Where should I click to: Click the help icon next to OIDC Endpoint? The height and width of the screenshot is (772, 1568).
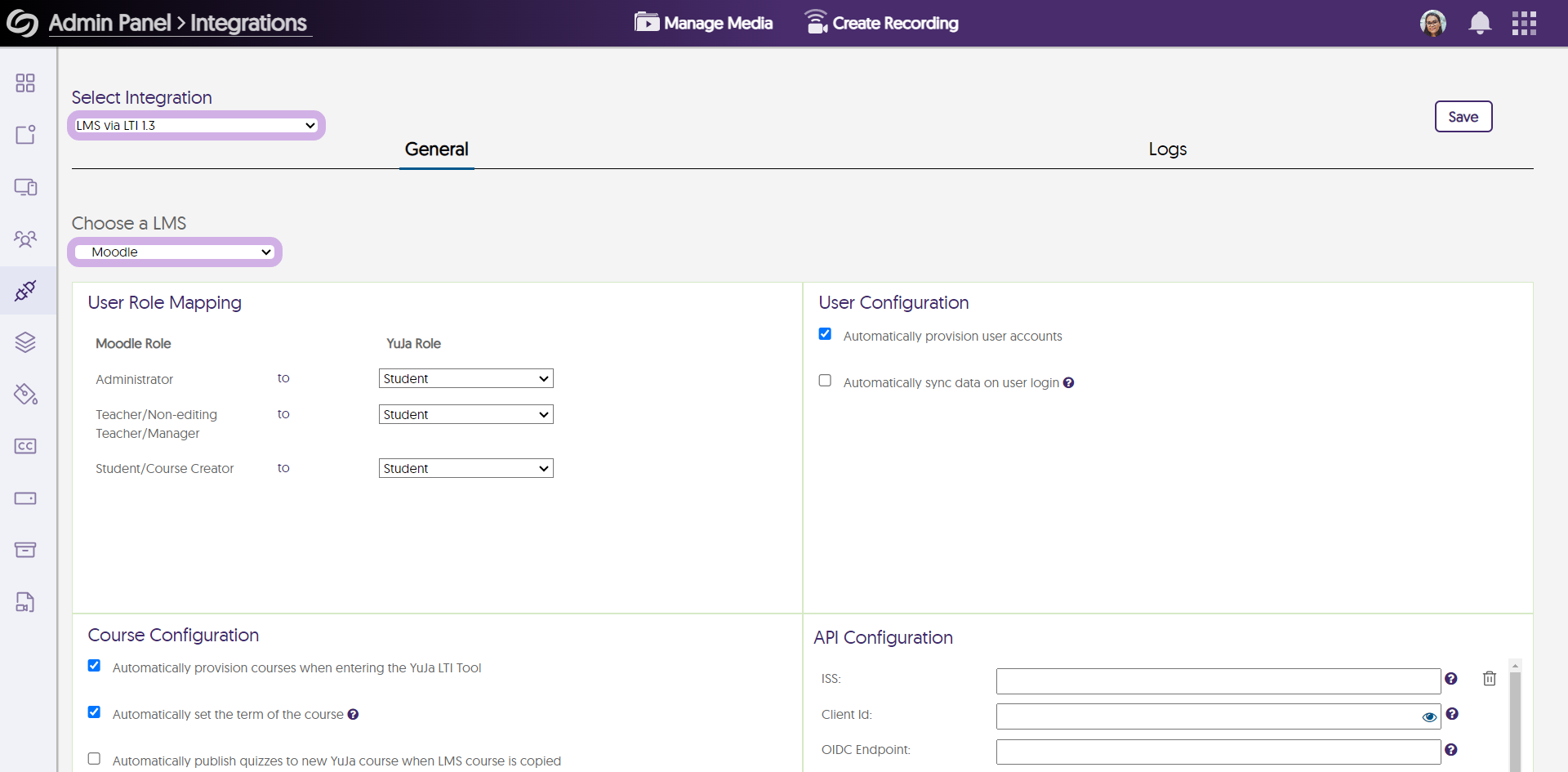click(1451, 750)
